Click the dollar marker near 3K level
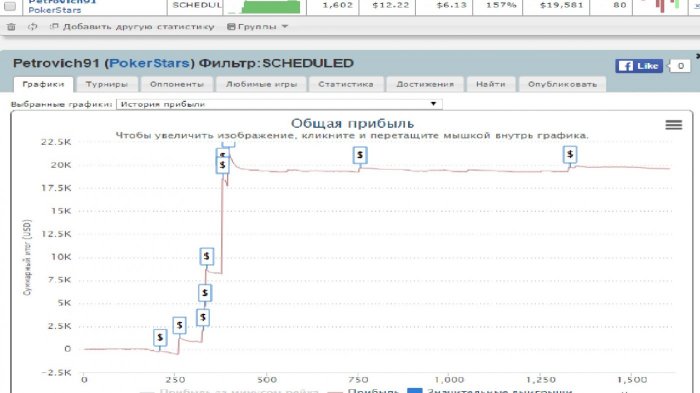This screenshot has height=393, width=700. [203, 318]
